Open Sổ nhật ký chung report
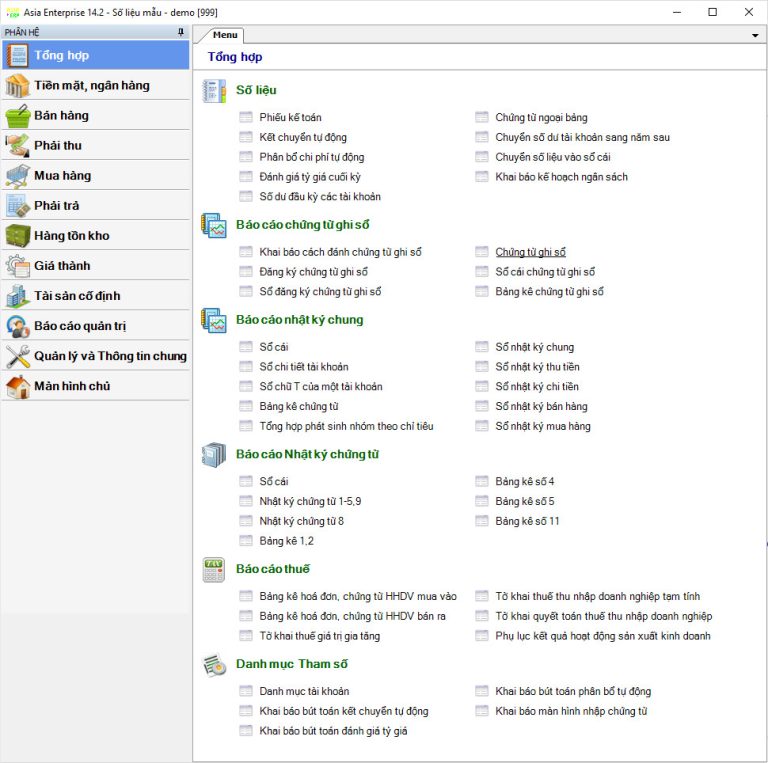This screenshot has width=768, height=763. click(534, 347)
